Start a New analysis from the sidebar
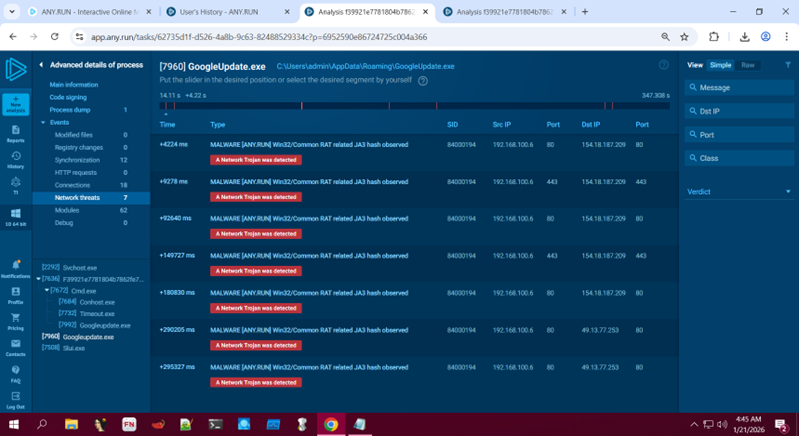The width and height of the screenshot is (799, 436). 16,104
